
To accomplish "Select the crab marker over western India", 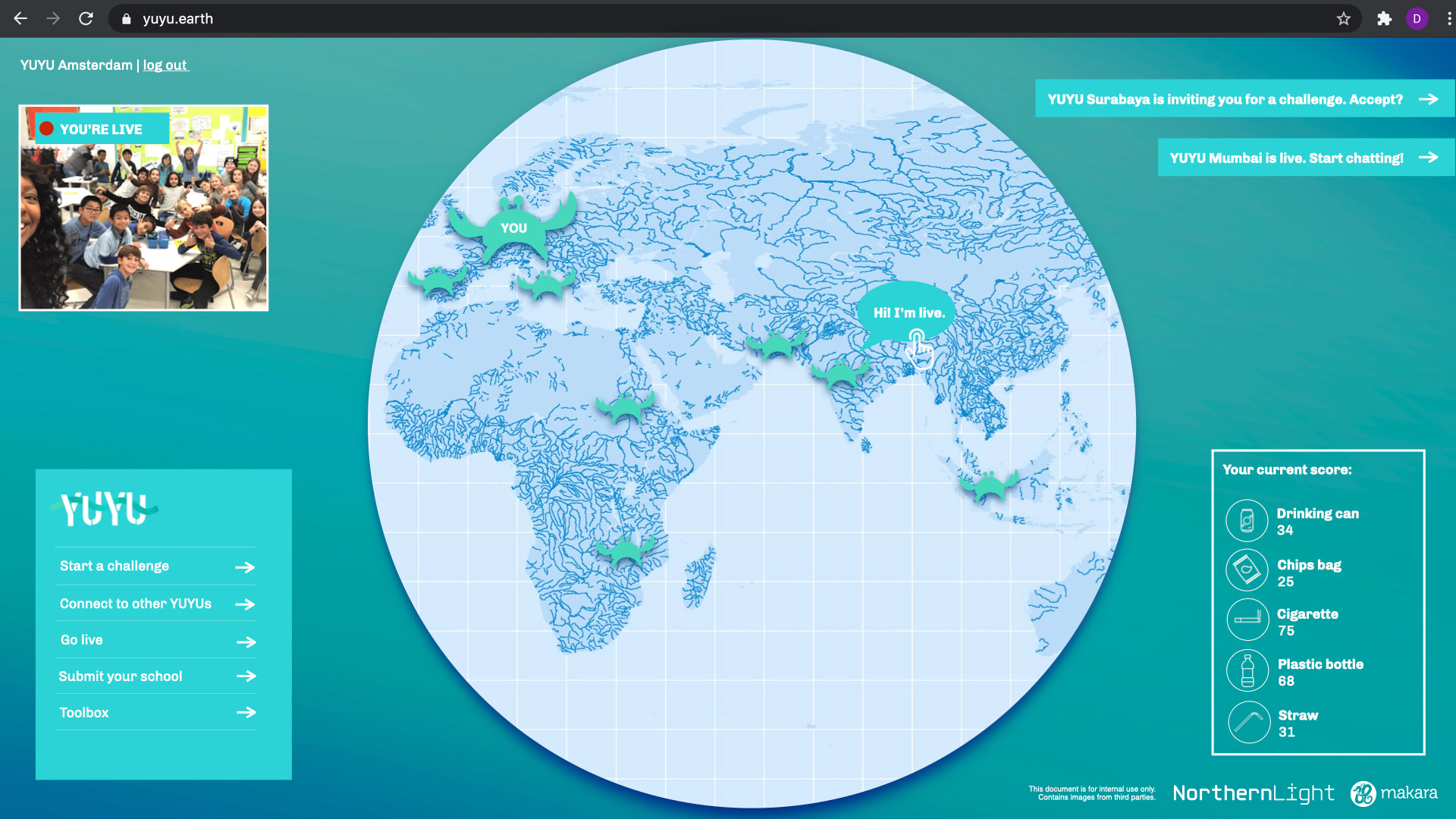I will pyautogui.click(x=840, y=372).
